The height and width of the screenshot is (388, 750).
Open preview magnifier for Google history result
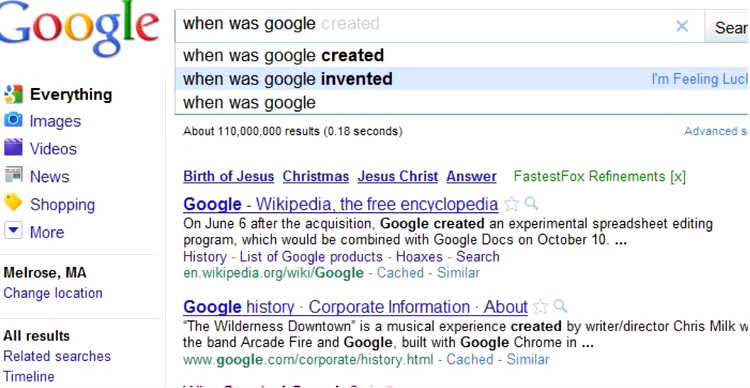coord(560,306)
